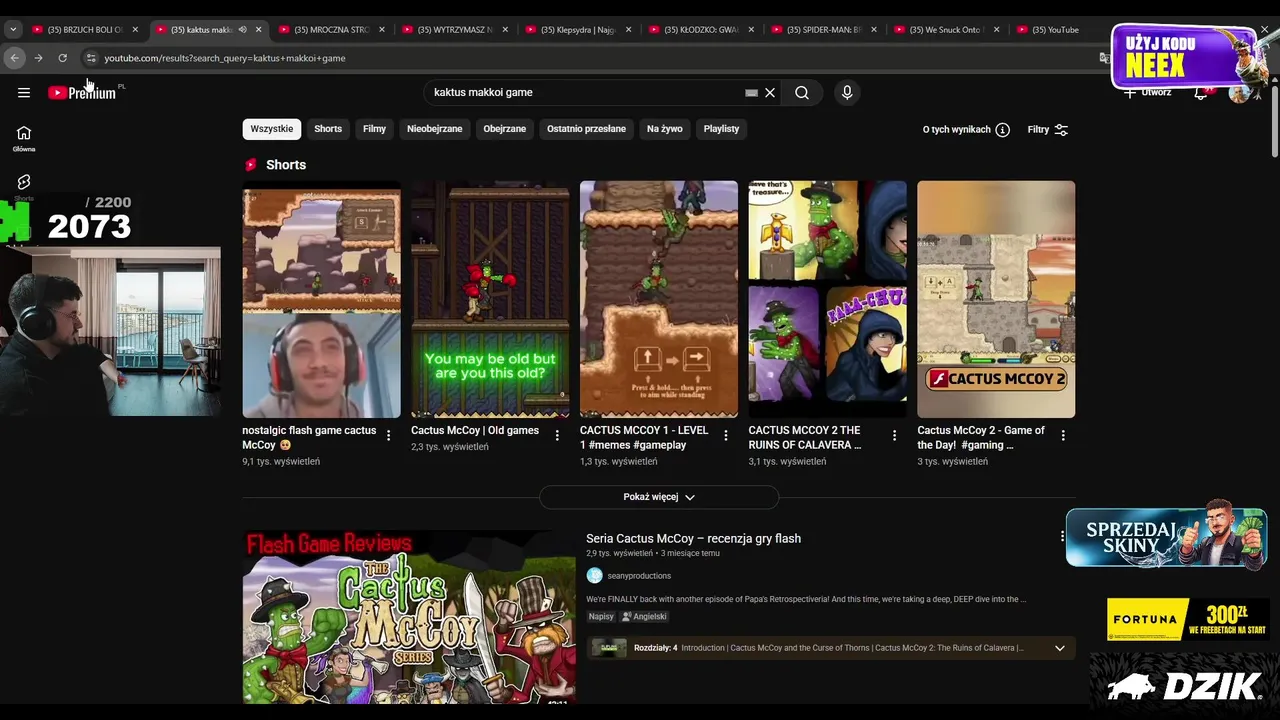Viewport: 1280px width, 720px height.
Task: Go to YouTube Premium home logo
Action: (82, 93)
